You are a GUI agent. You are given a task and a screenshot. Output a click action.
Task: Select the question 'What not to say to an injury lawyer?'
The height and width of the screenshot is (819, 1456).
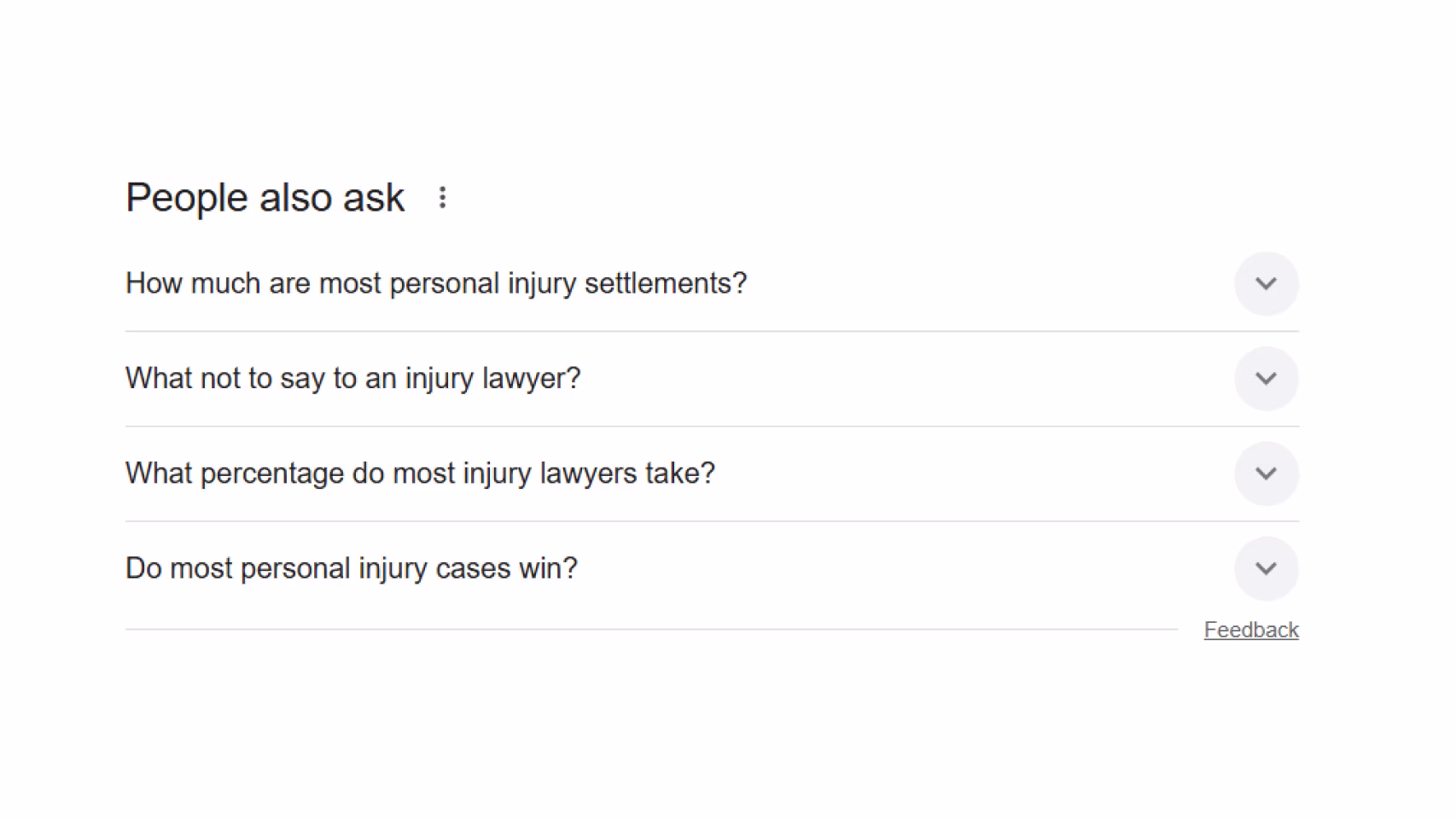pyautogui.click(x=352, y=378)
